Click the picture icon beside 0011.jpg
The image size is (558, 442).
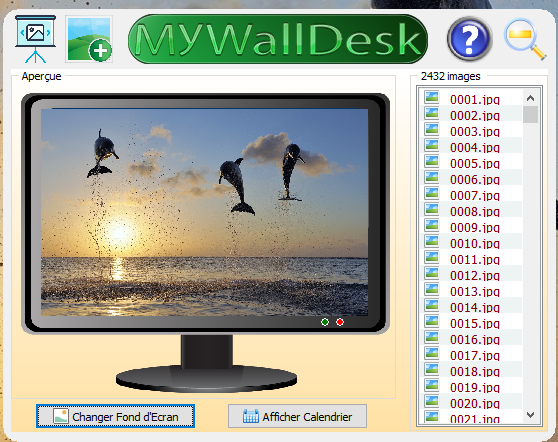pos(432,257)
